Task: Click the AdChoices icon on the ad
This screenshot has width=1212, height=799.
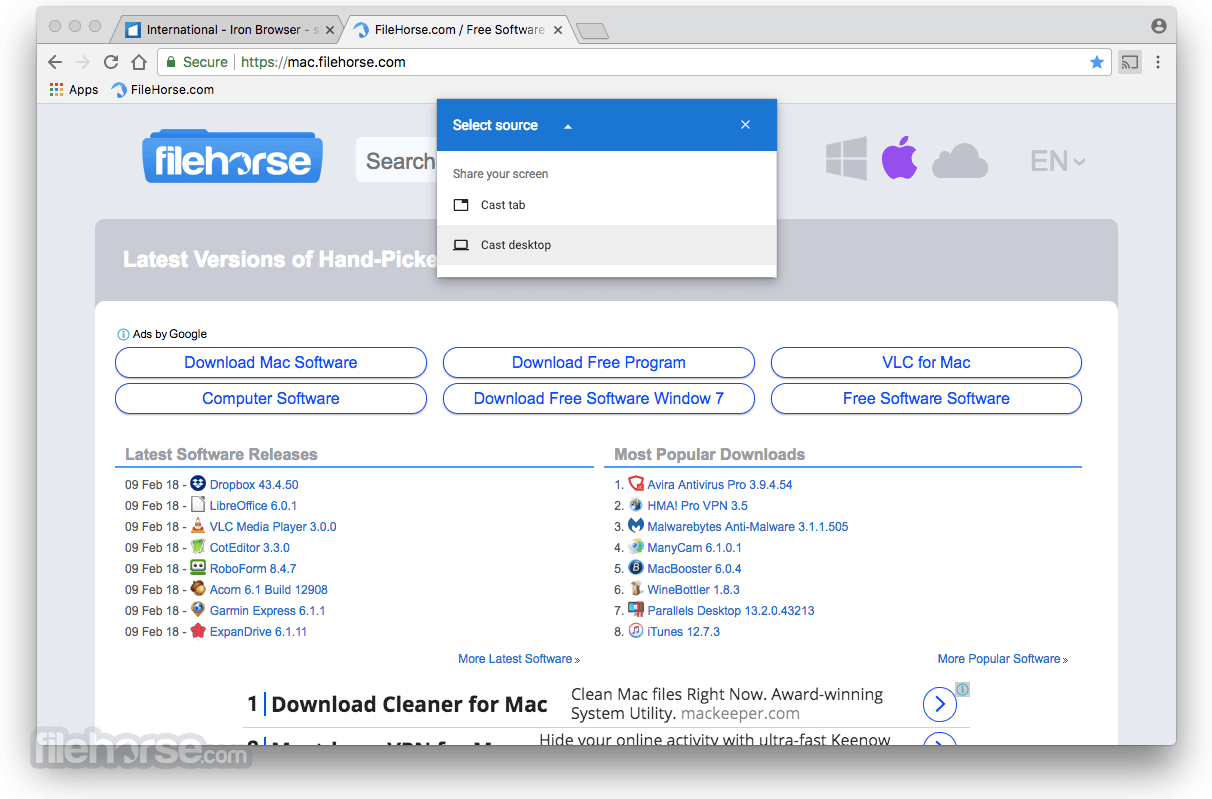Action: pyautogui.click(x=963, y=689)
